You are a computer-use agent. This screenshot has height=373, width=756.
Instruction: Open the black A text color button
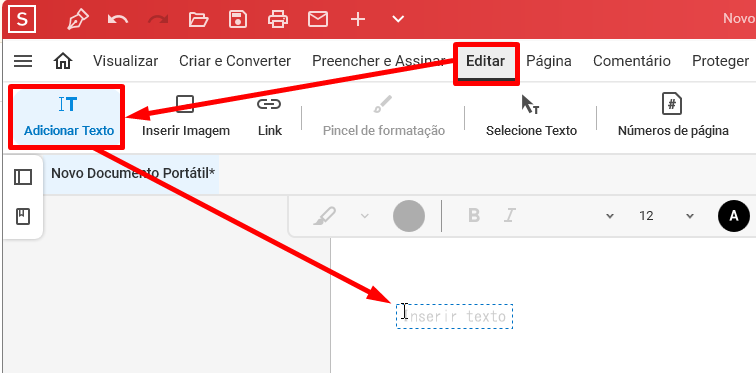click(734, 216)
